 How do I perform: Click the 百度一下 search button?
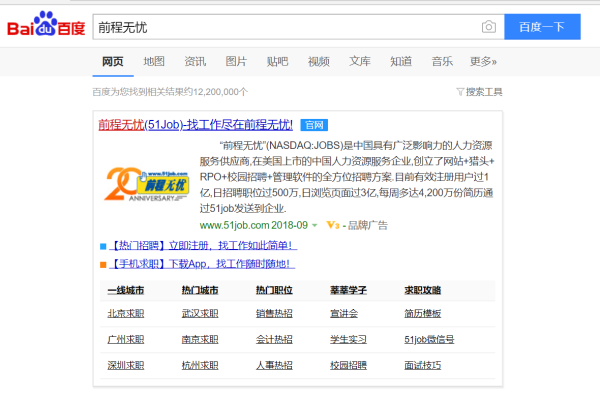[x=542, y=27]
